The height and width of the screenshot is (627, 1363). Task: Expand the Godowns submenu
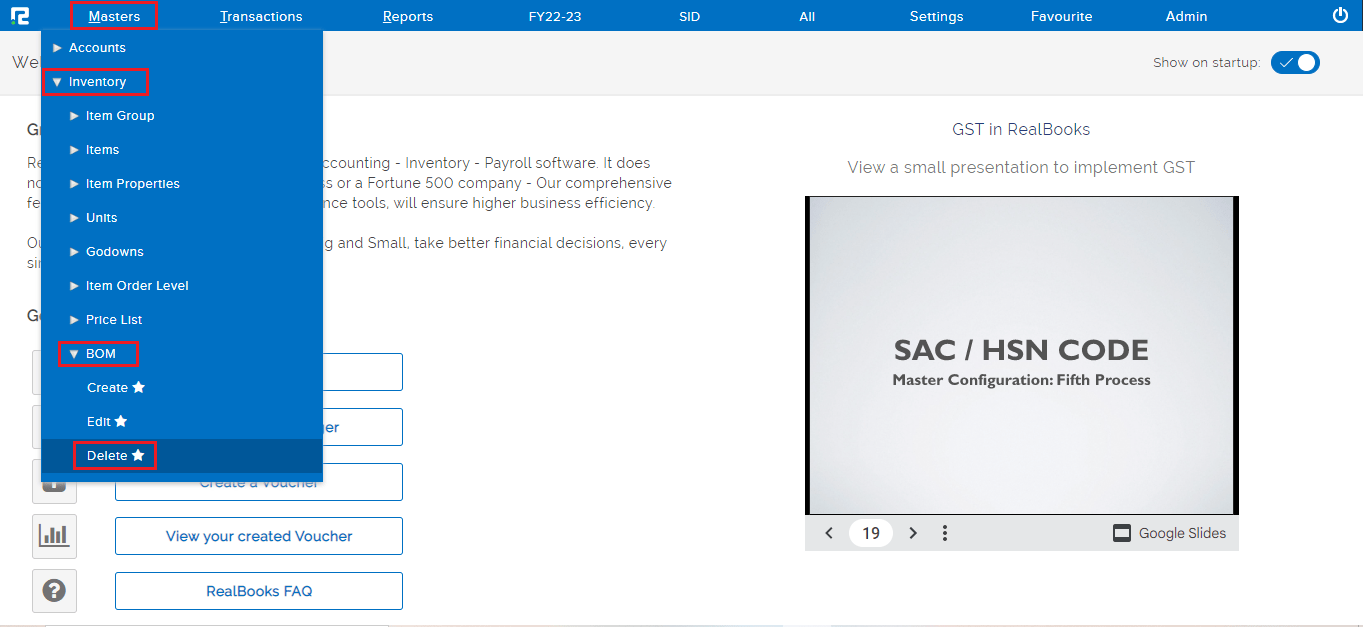[x=114, y=252]
